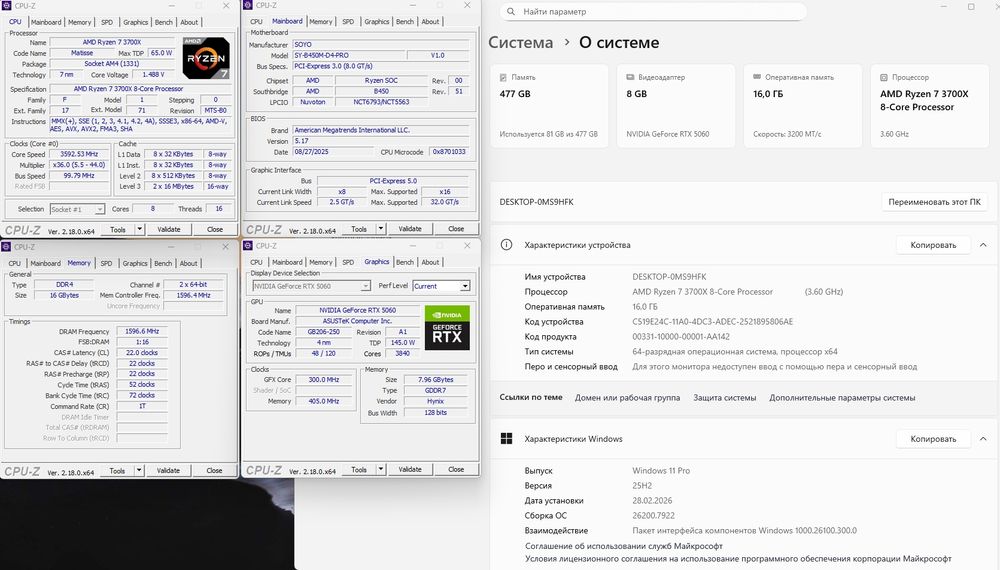Click the processor icon on Процессор card

[884, 77]
